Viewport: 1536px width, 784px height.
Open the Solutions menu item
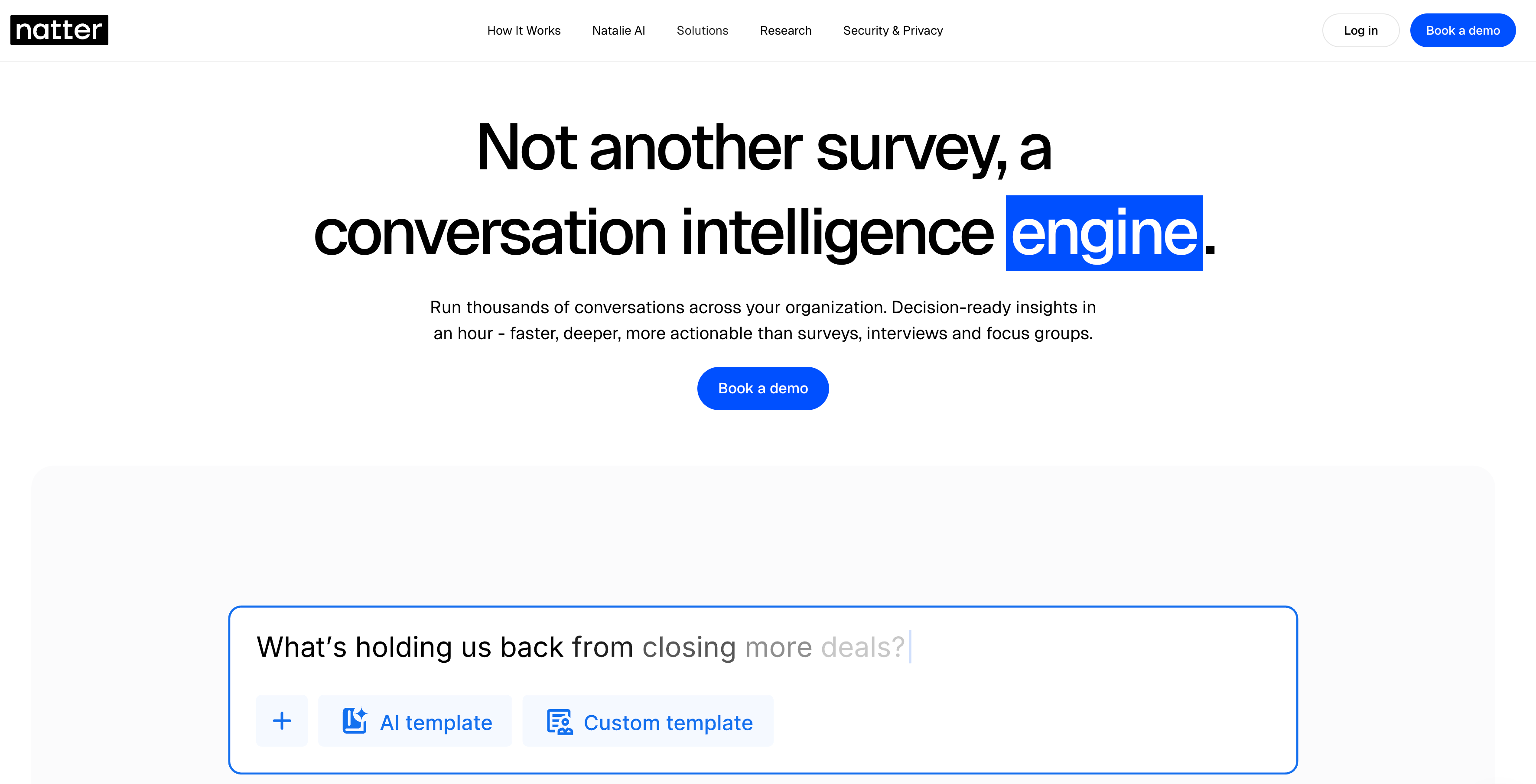tap(703, 30)
